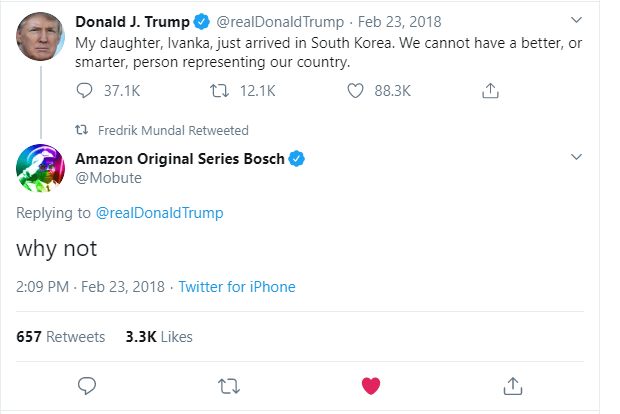Open Trump tweet's chevron options menu
The height and width of the screenshot is (414, 620).
coord(577,20)
